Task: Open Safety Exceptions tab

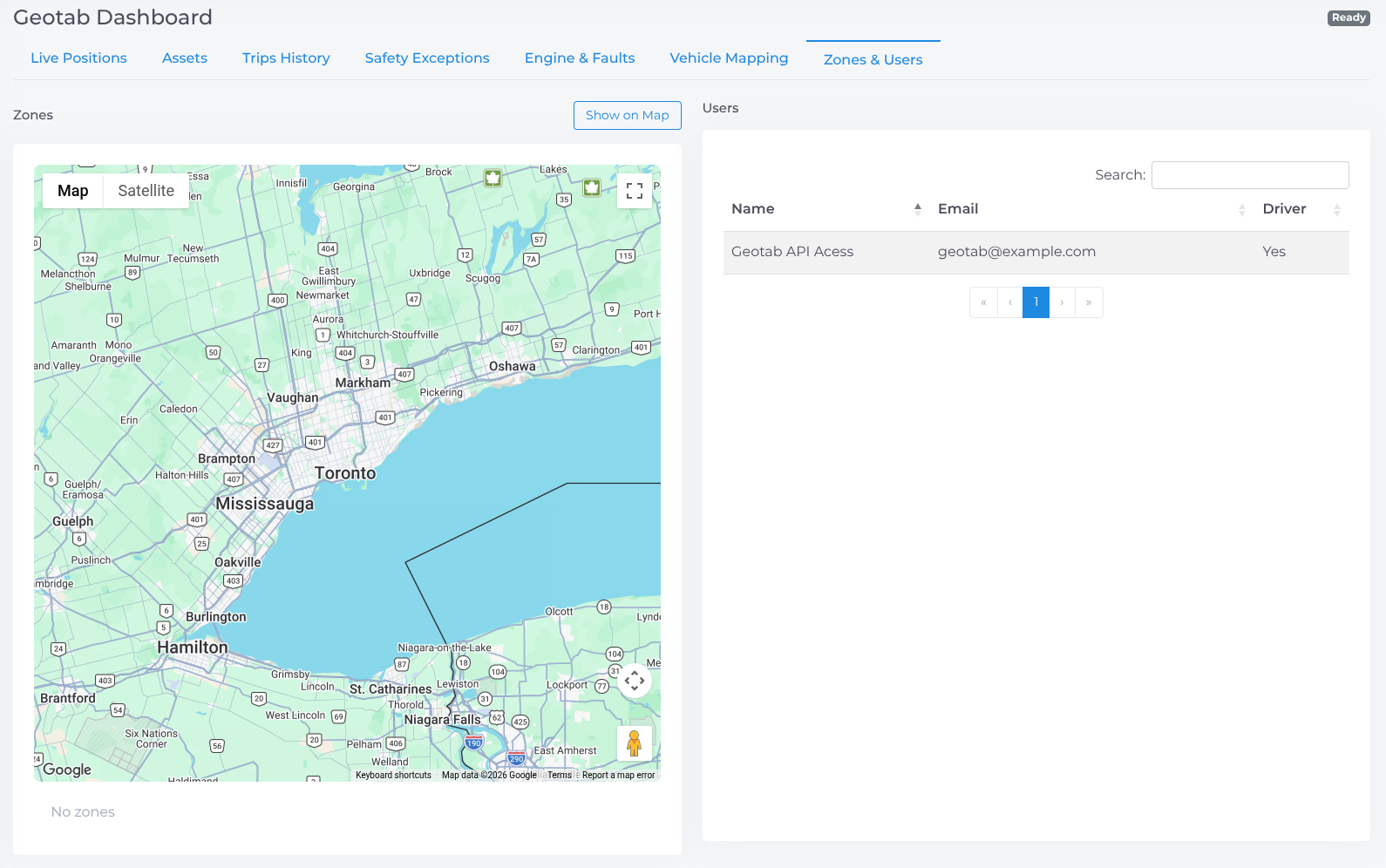Action: click(427, 58)
